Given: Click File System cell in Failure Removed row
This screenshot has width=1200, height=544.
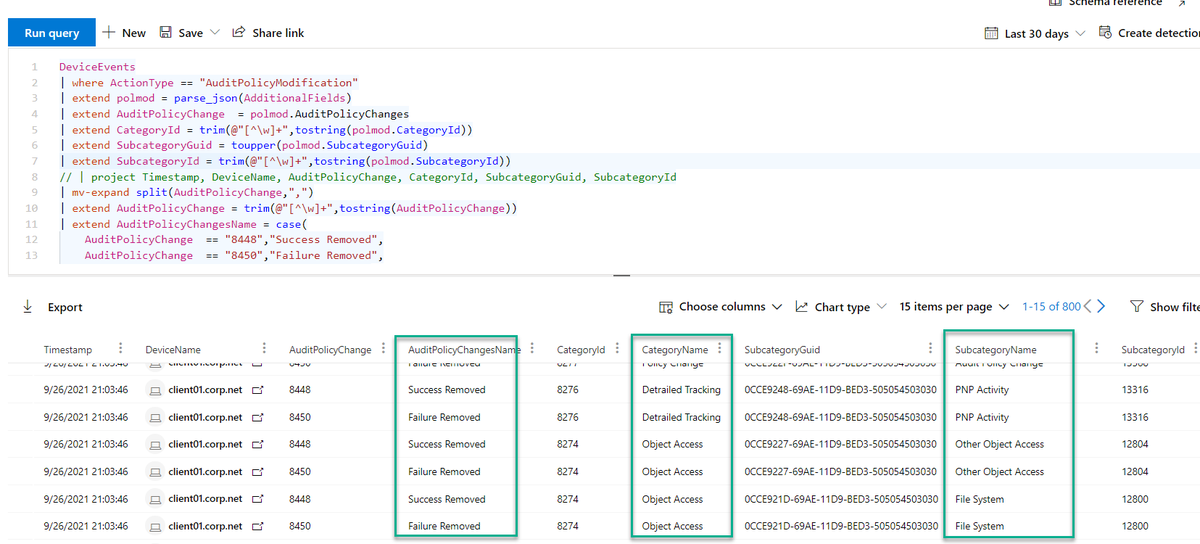Looking at the screenshot, I should click(979, 525).
